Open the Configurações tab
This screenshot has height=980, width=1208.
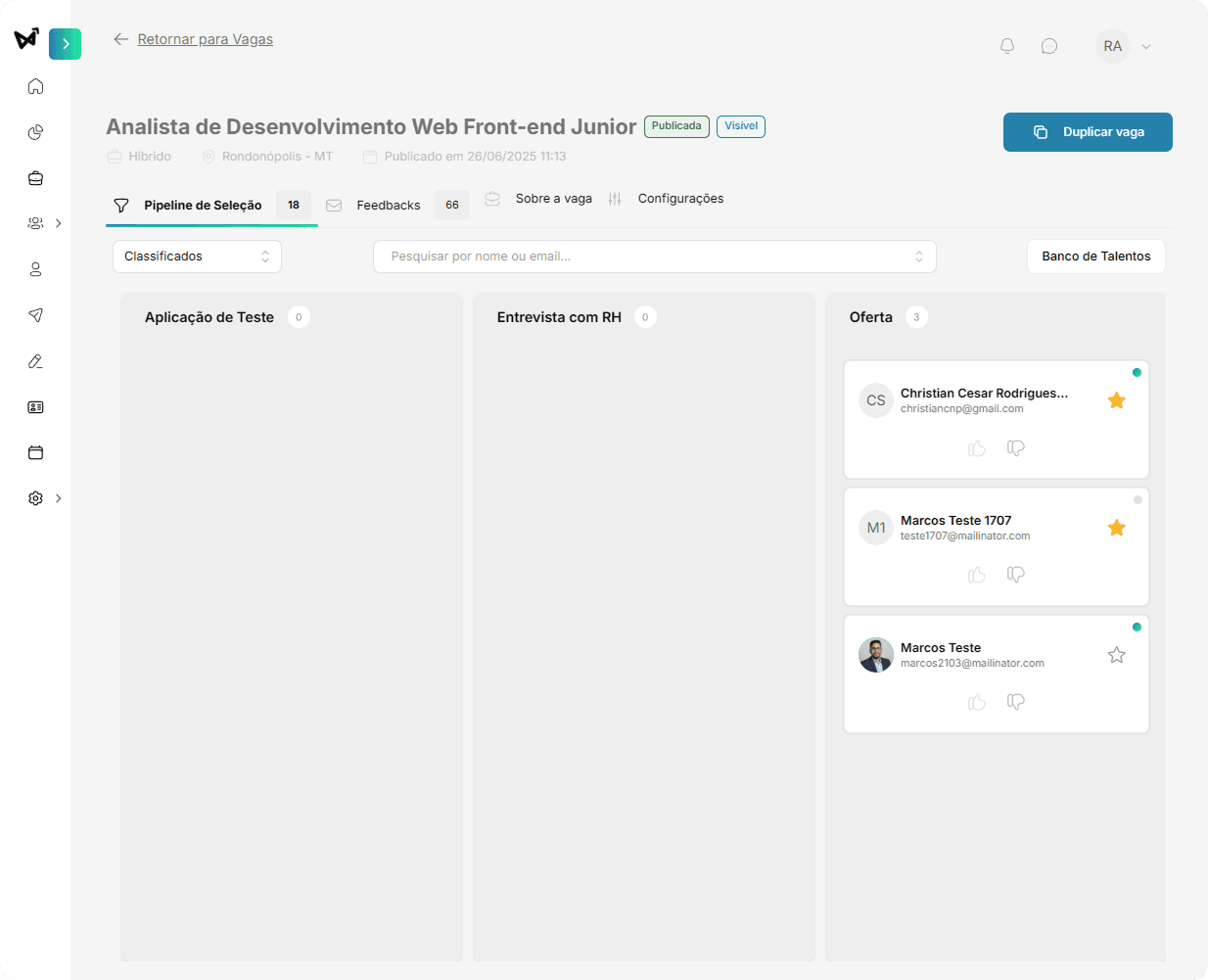[680, 199]
